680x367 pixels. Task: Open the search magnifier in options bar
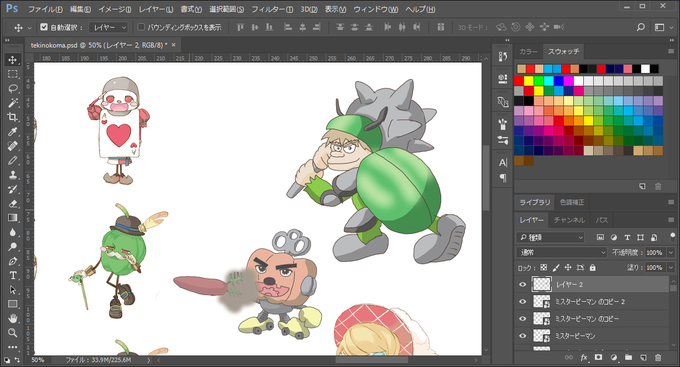(x=641, y=27)
